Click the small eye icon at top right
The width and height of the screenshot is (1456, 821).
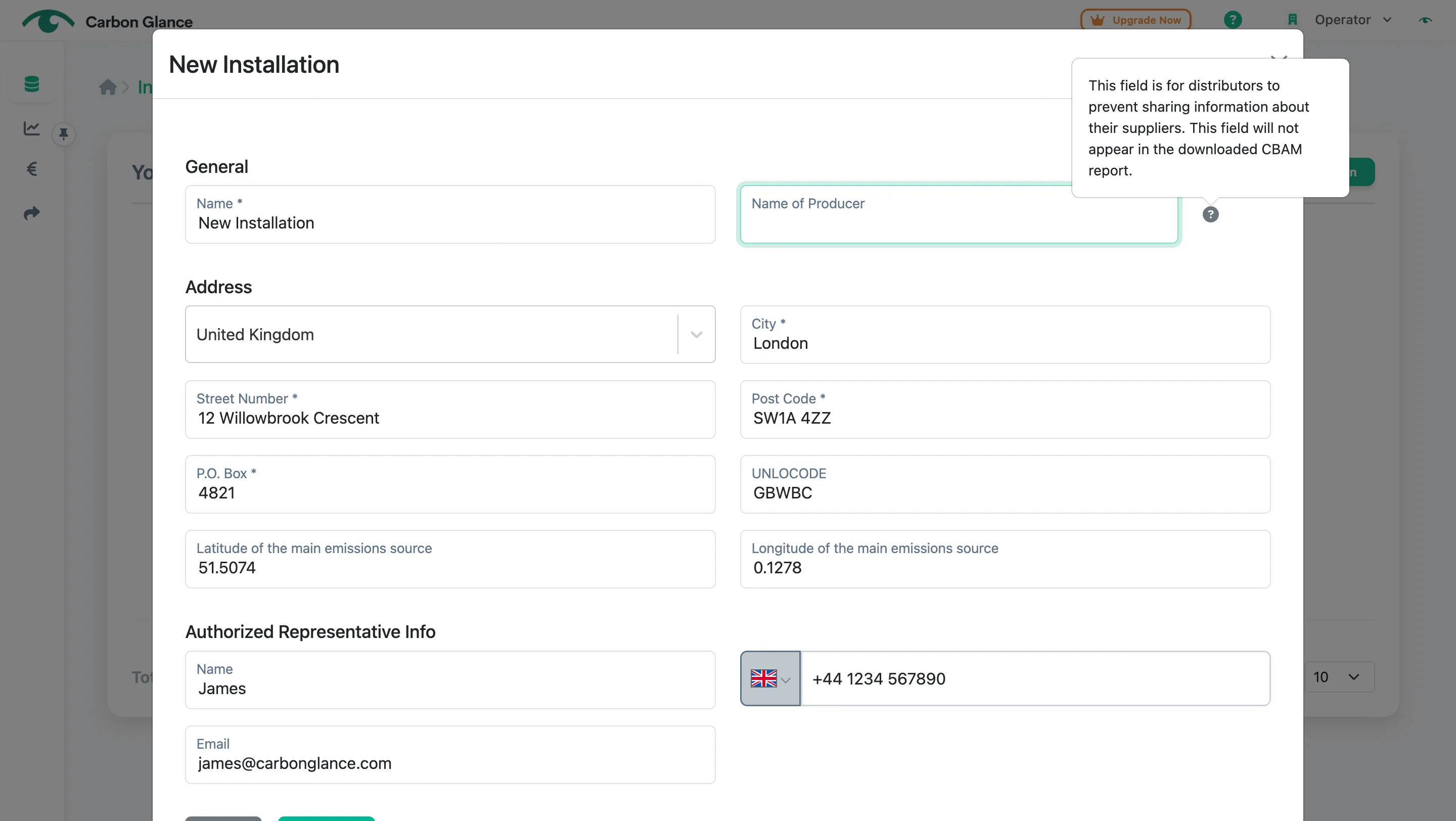[x=1425, y=20]
